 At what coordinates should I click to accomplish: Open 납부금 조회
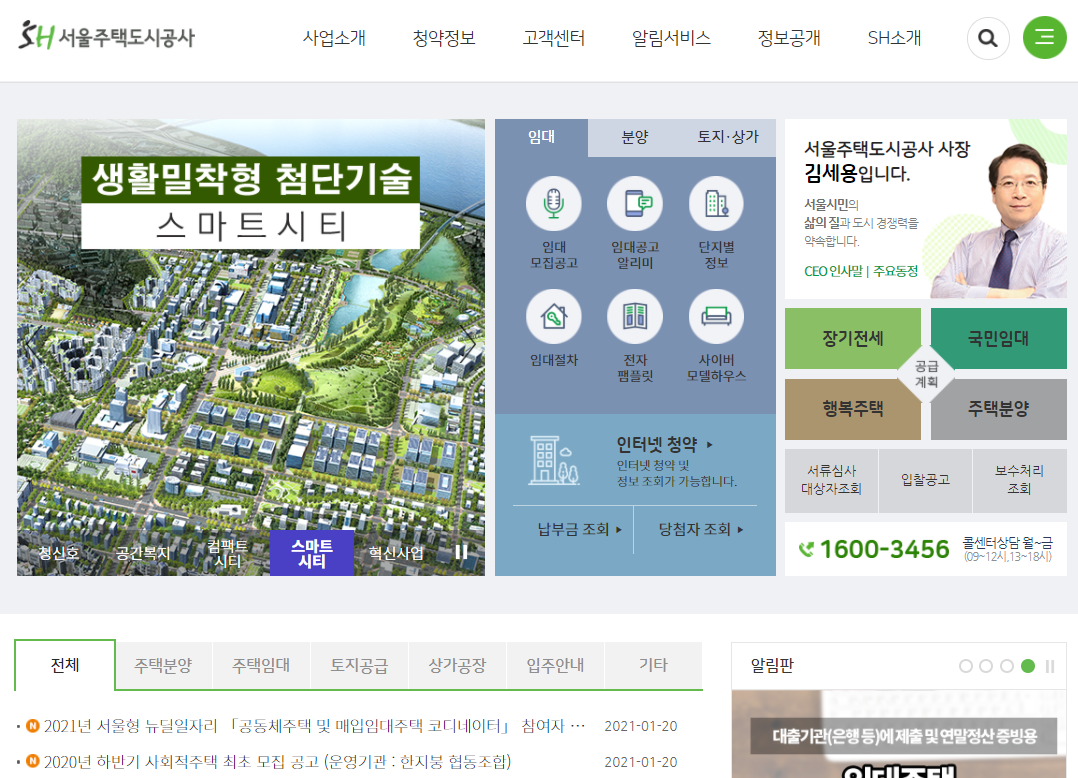(x=580, y=529)
